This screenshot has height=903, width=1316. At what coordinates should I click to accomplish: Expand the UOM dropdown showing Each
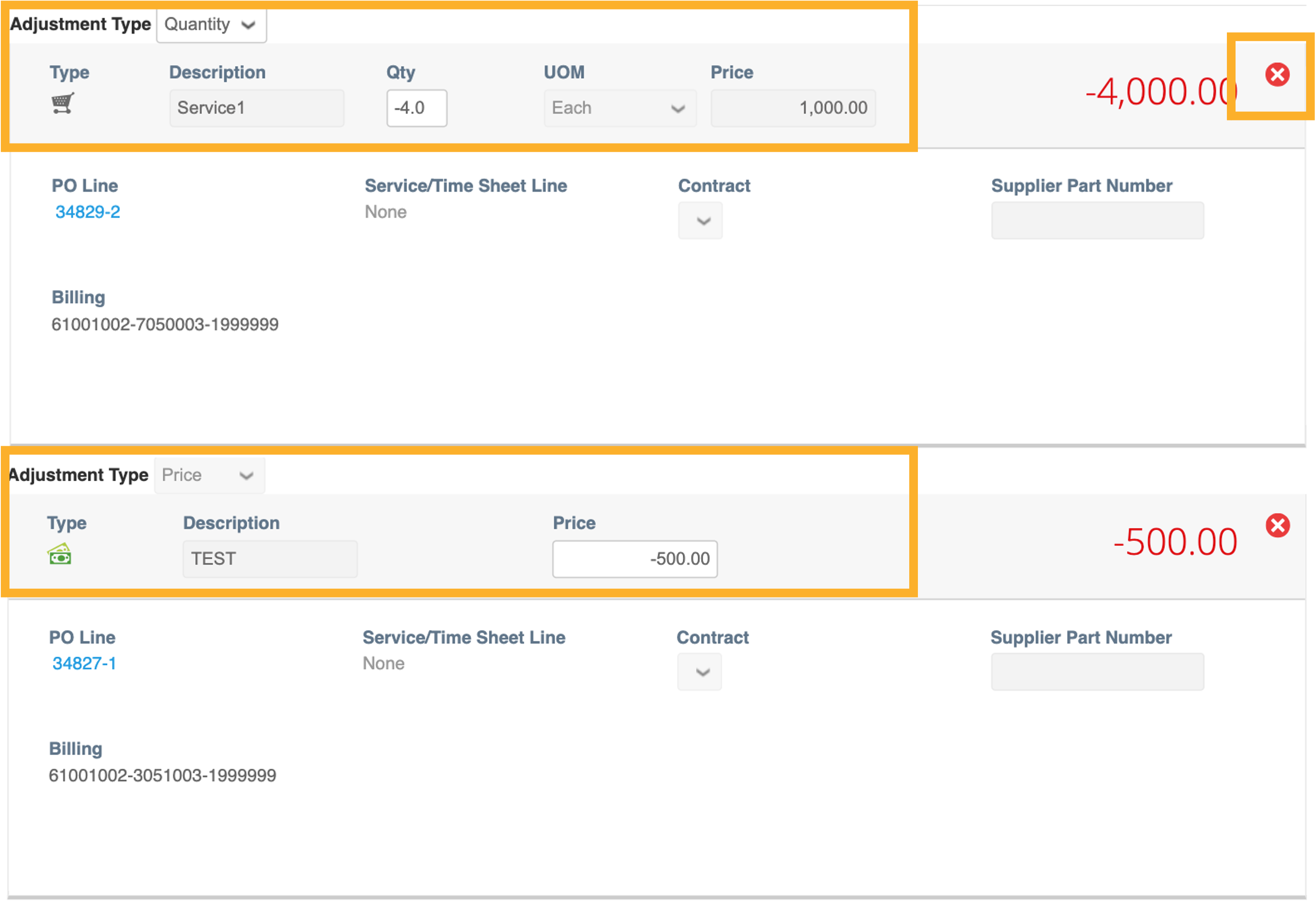click(620, 108)
